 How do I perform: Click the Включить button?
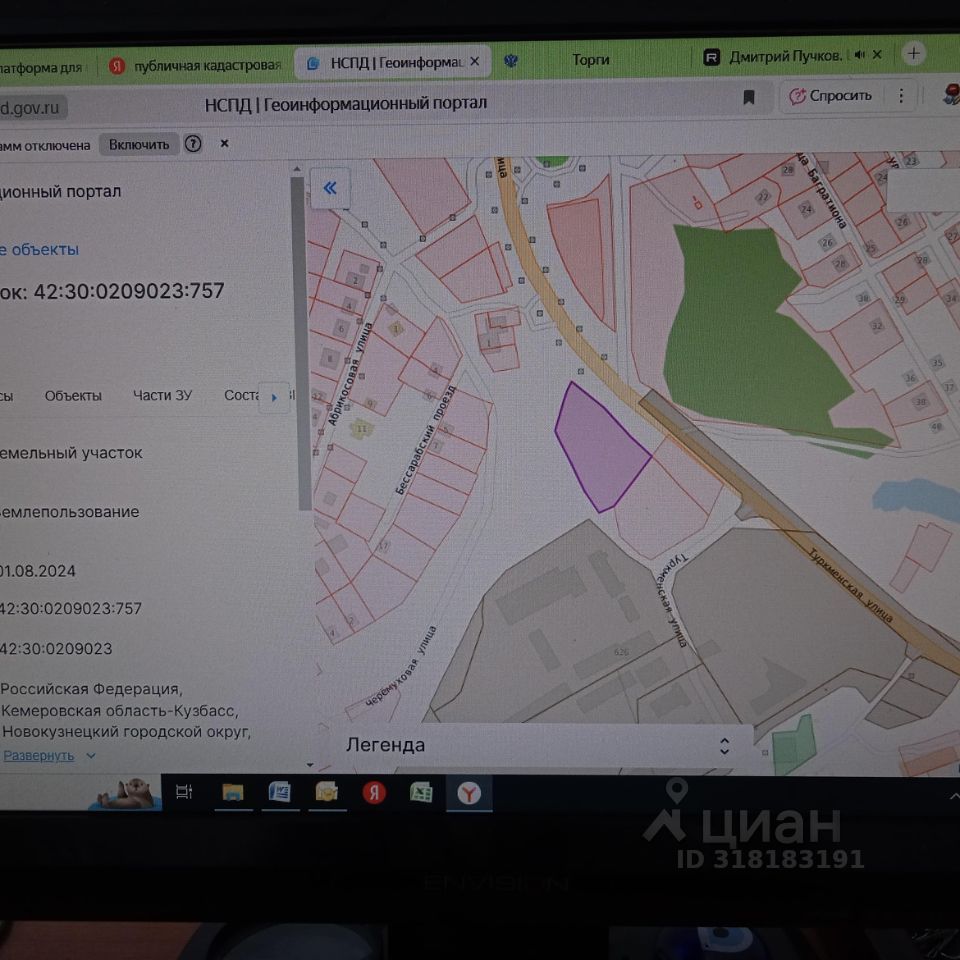139,144
